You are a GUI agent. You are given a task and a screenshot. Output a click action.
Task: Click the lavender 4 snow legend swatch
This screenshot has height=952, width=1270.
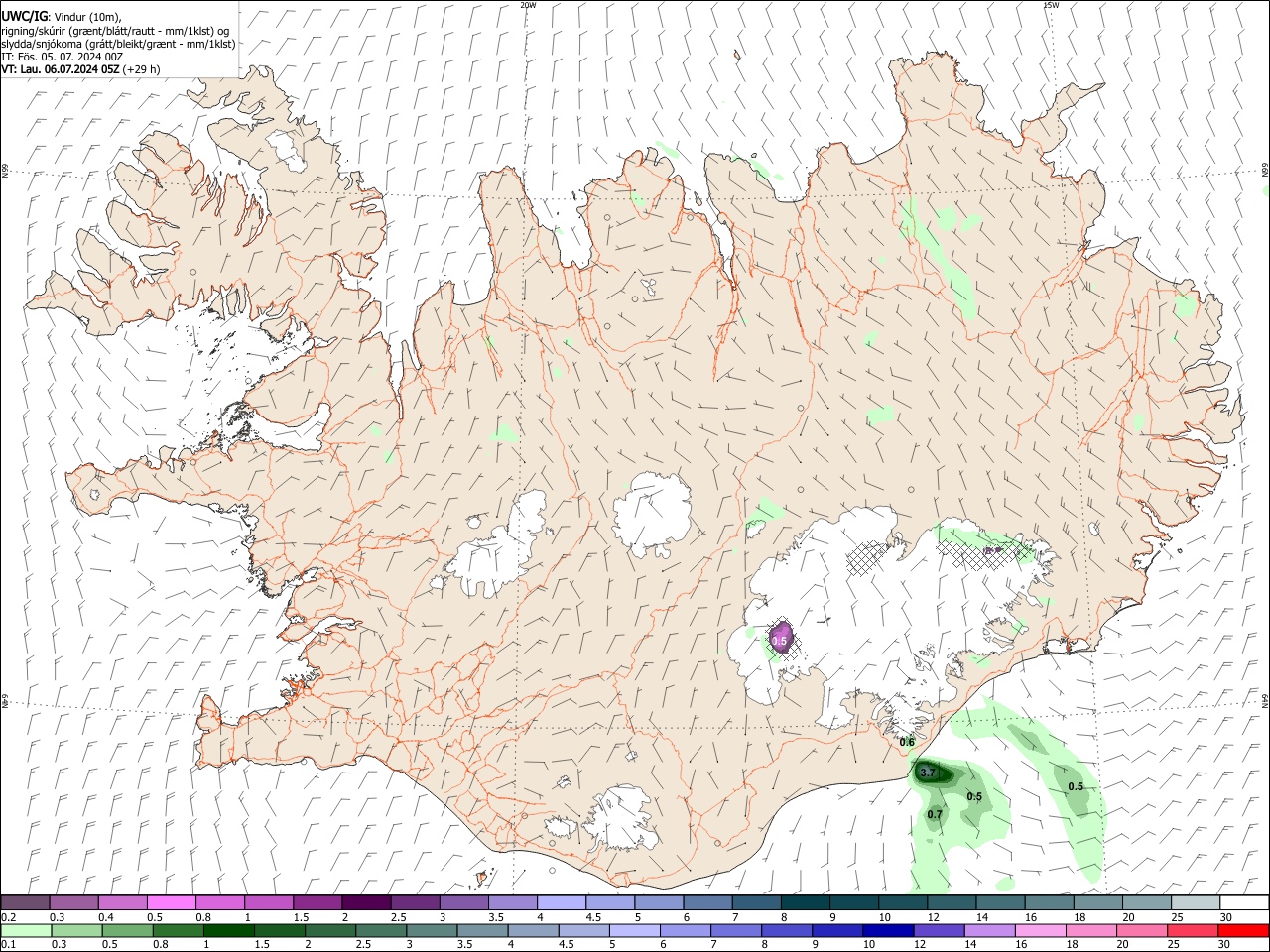pyautogui.click(x=562, y=902)
